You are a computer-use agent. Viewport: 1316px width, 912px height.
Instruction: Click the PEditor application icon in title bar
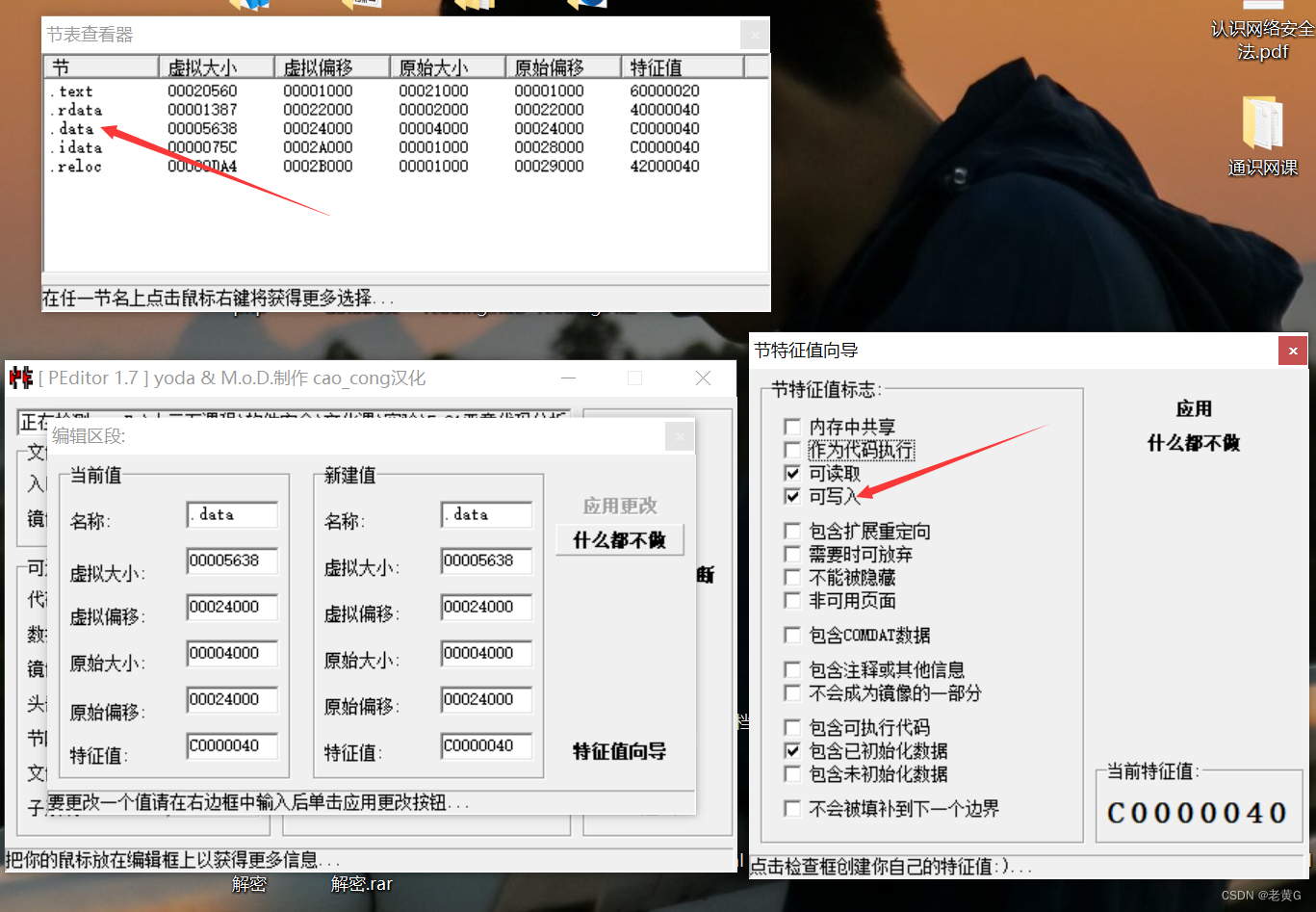click(x=20, y=378)
